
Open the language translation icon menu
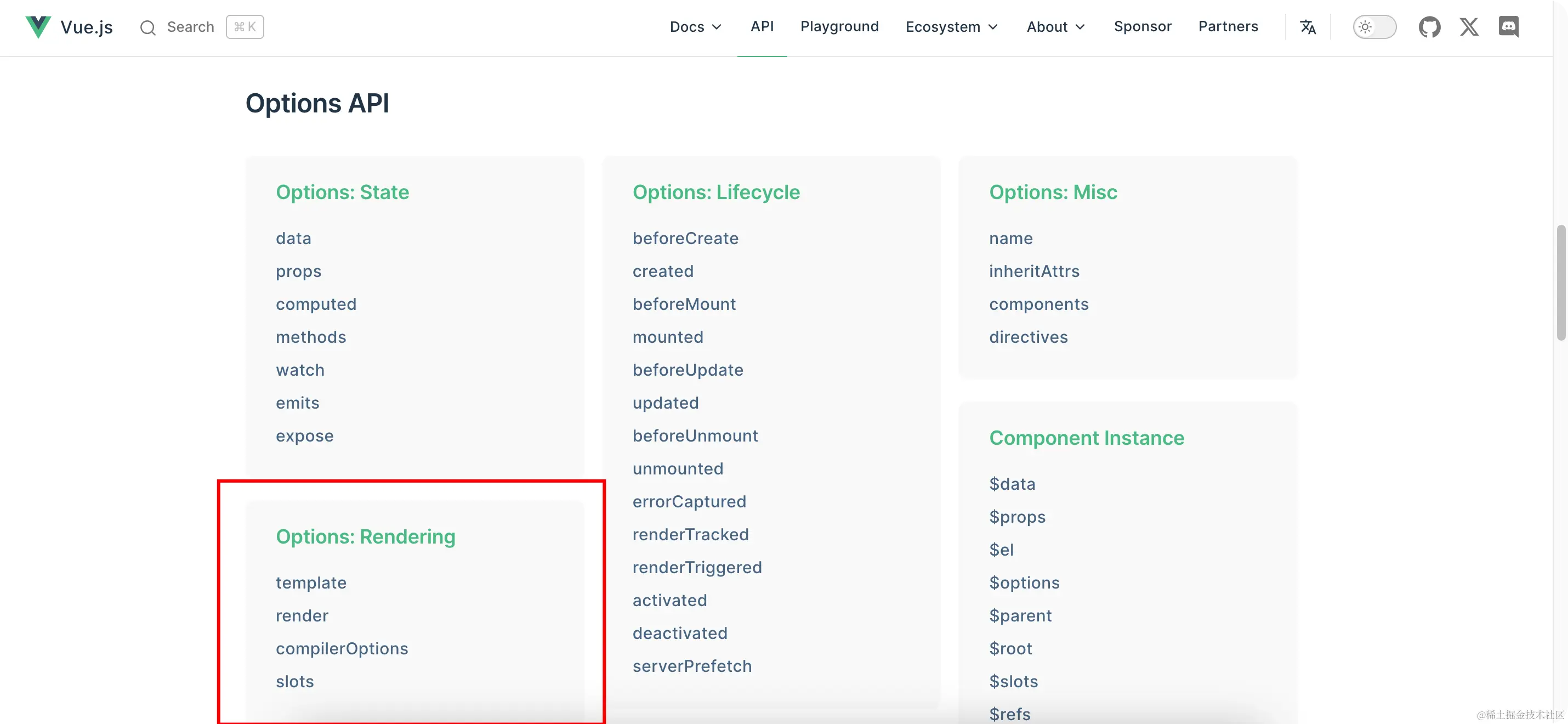[1308, 27]
